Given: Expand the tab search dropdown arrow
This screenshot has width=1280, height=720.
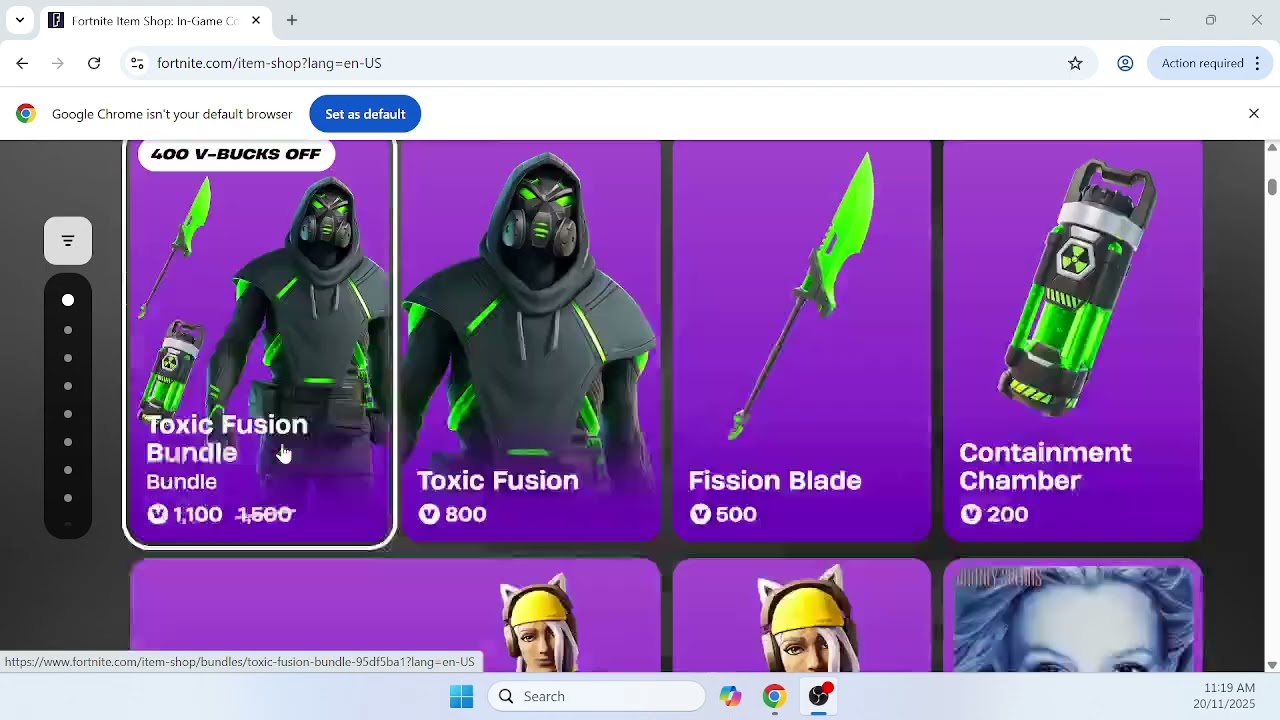Looking at the screenshot, I should (19, 20).
